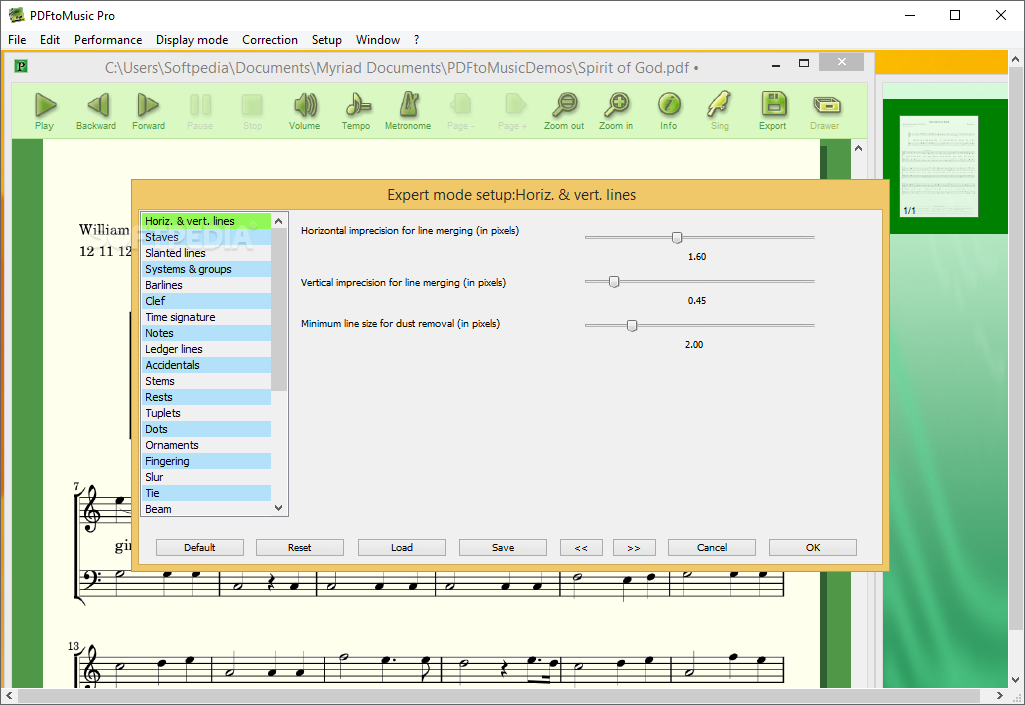Select Time signature in the list

[206, 317]
